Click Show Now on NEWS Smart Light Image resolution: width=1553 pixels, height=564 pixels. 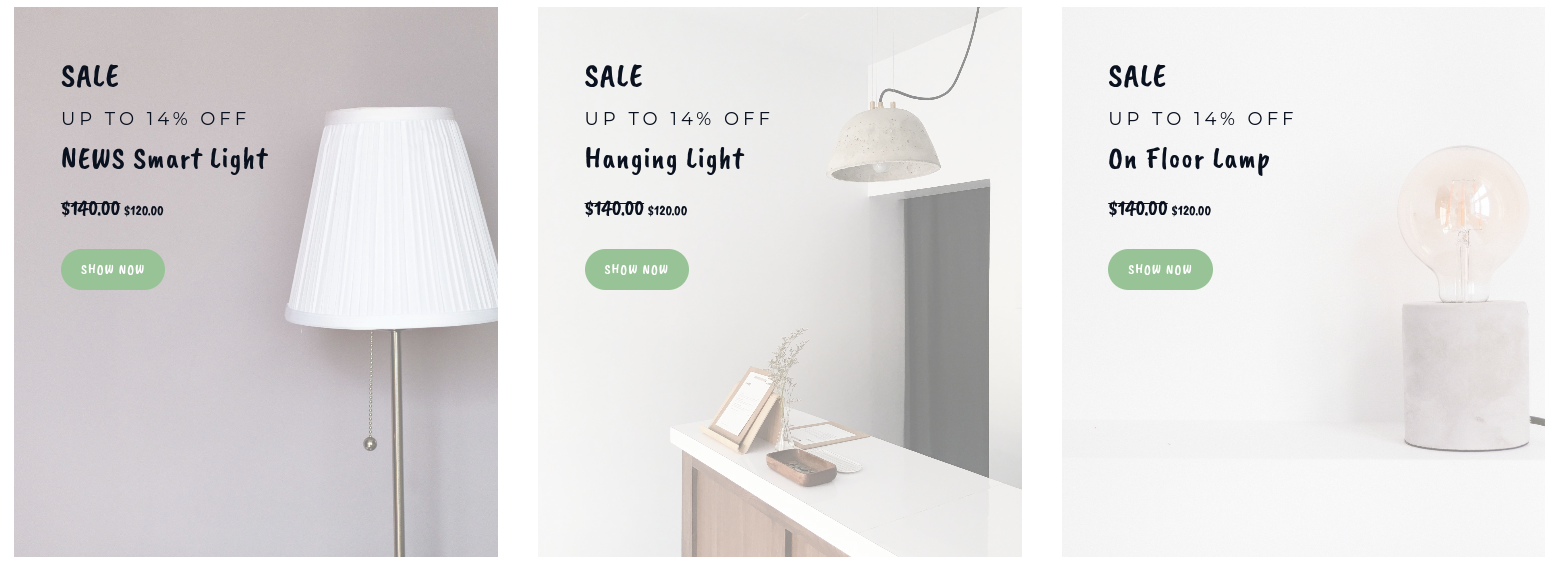(113, 270)
